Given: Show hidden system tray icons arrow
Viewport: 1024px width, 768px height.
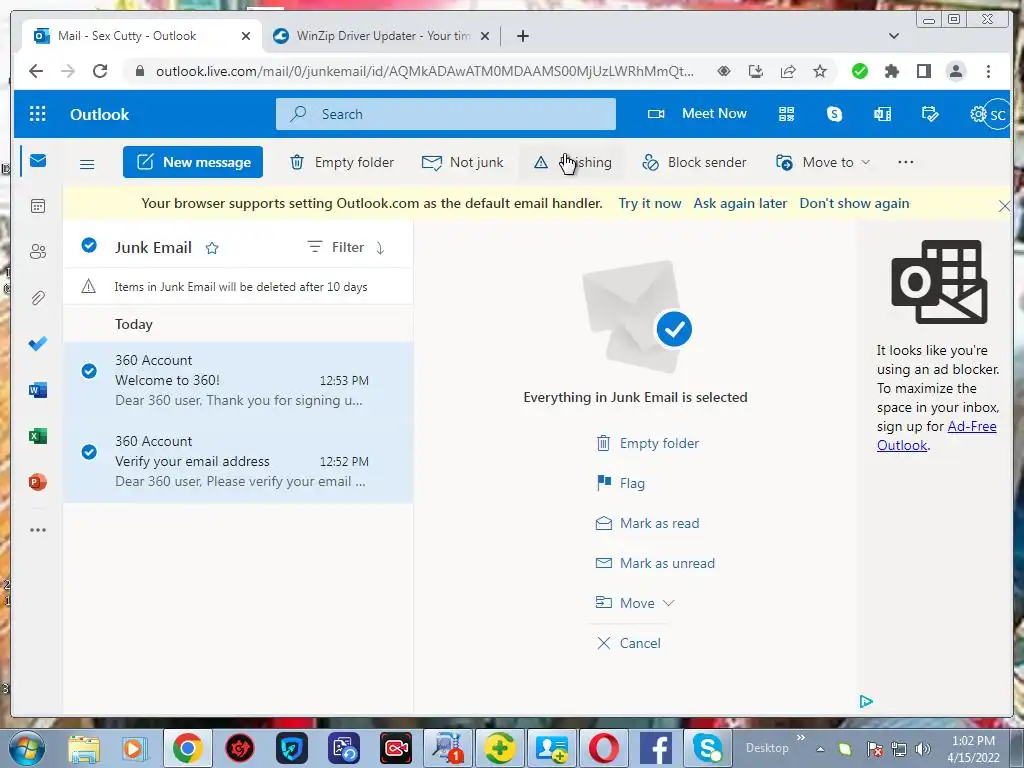Looking at the screenshot, I should [820, 748].
